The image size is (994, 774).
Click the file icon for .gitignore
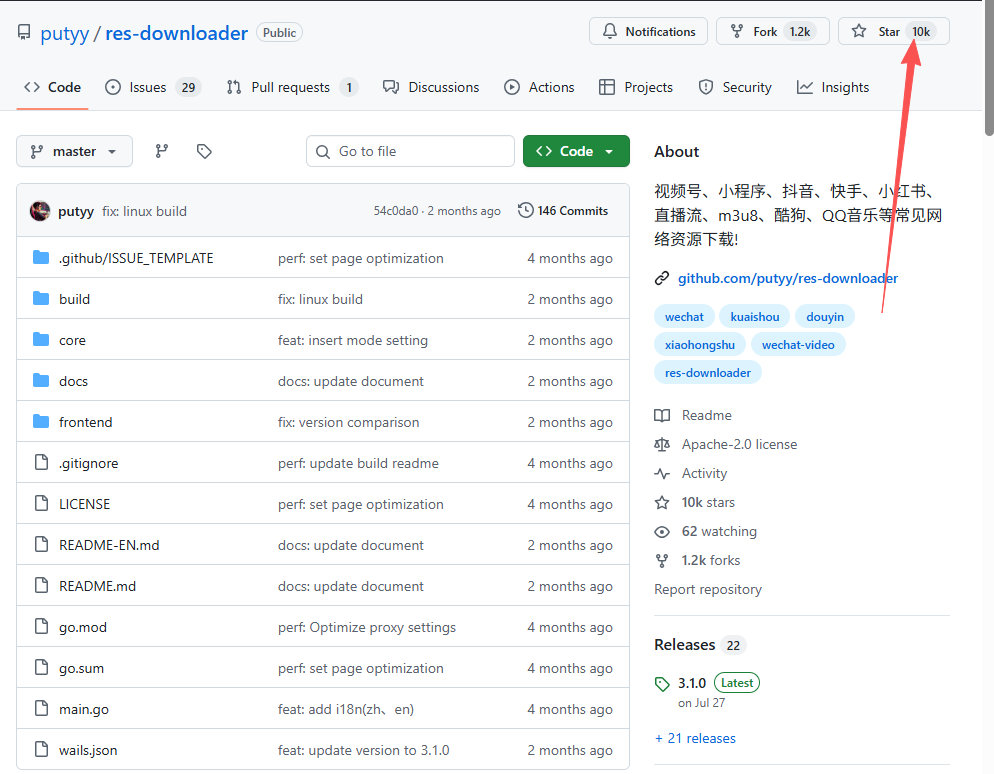click(x=41, y=463)
